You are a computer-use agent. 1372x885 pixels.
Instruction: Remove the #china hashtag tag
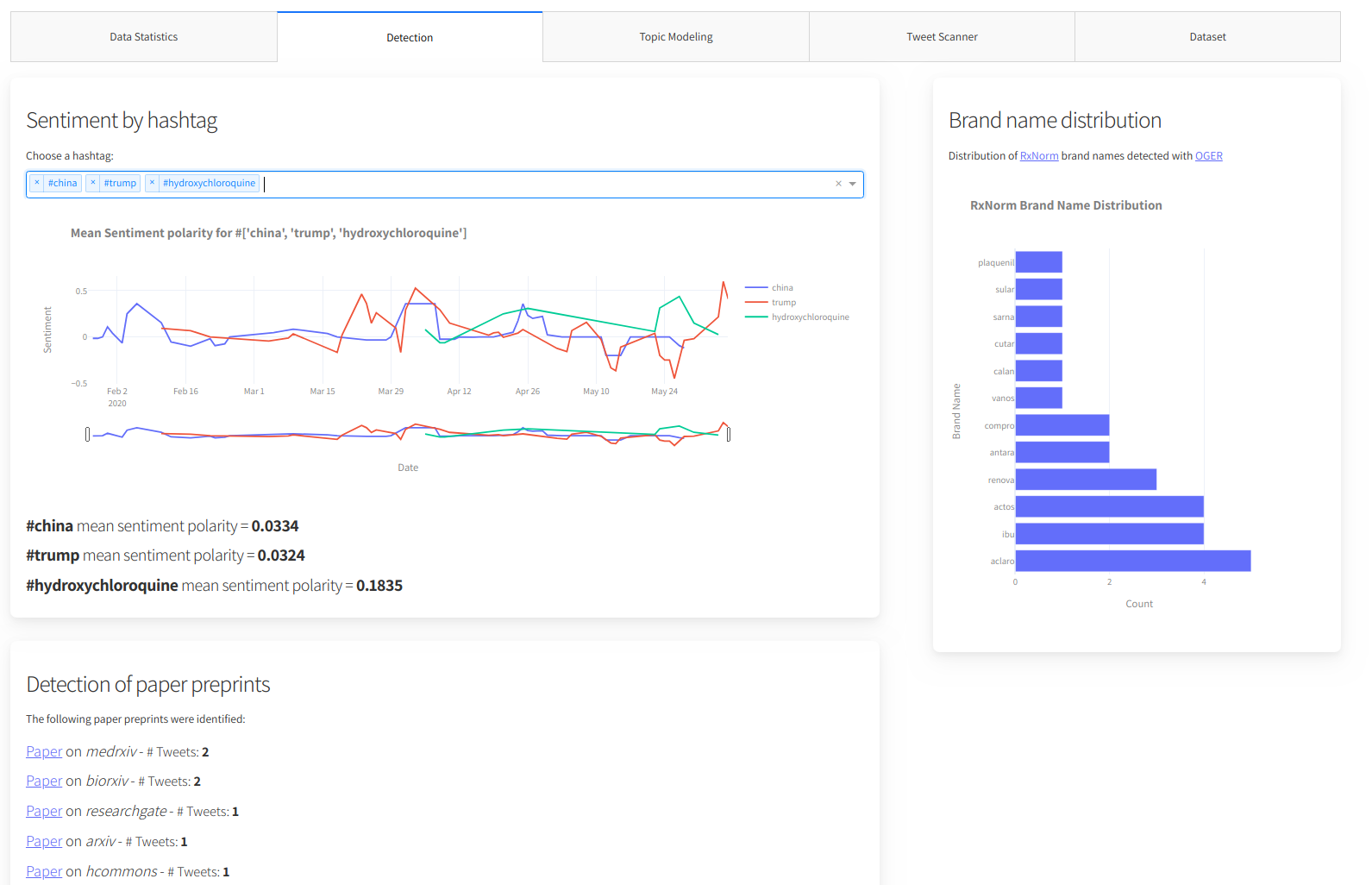click(x=37, y=183)
